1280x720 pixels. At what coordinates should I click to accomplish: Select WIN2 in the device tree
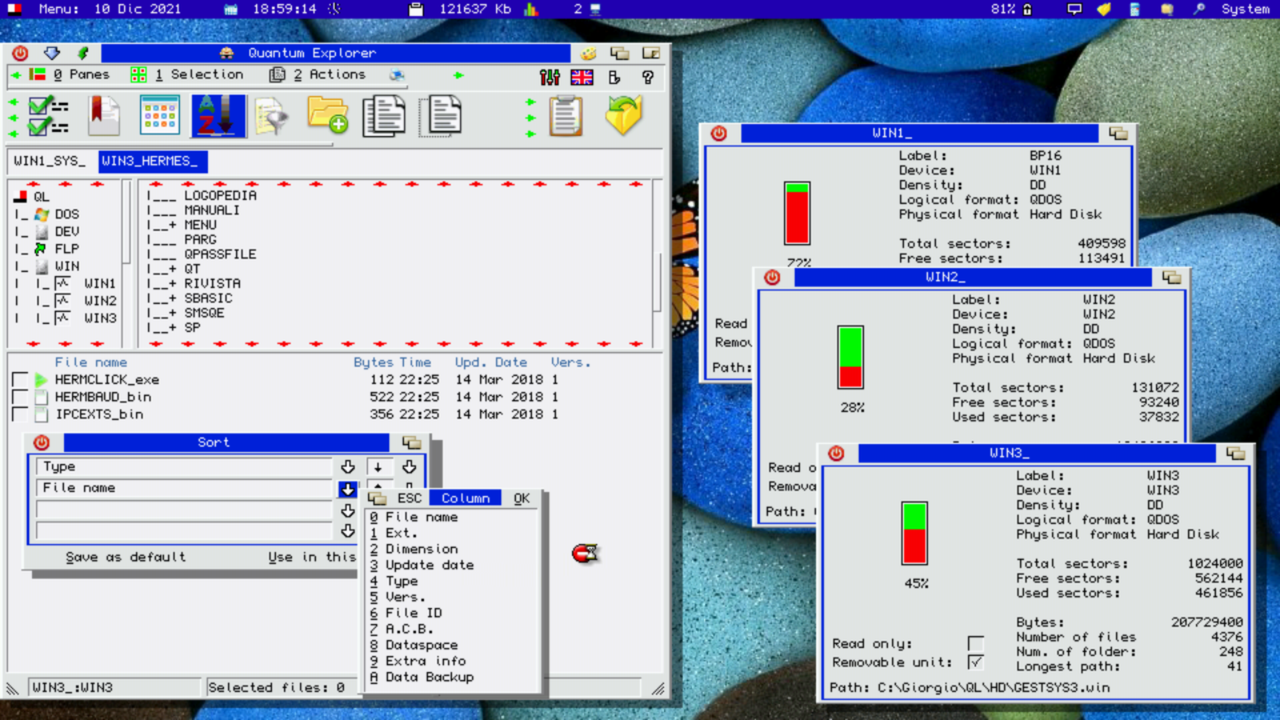[x=100, y=301]
